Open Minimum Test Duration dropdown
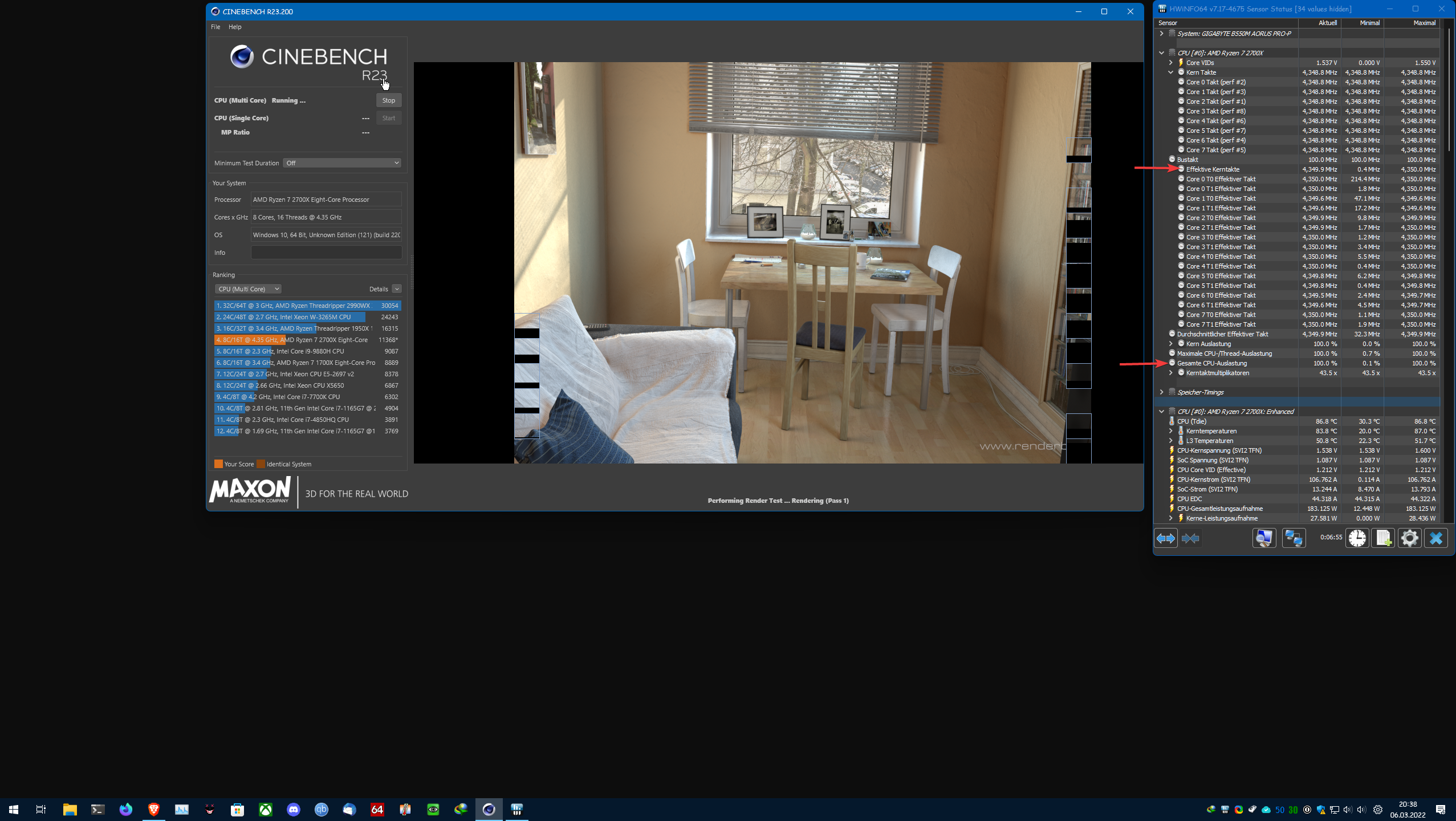Screen dimensions: 1456x821 [x=342, y=163]
